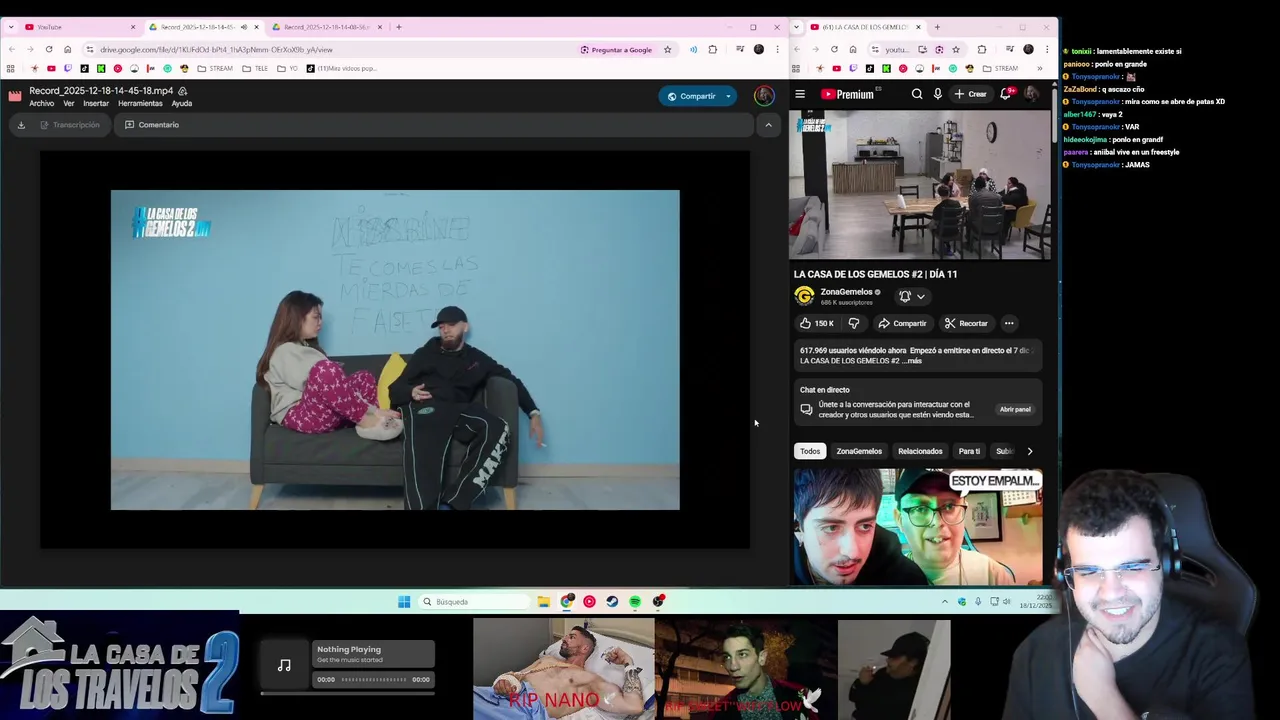Screen dimensions: 1280x720
Task: Open the Archivo menu
Action: 41,103
